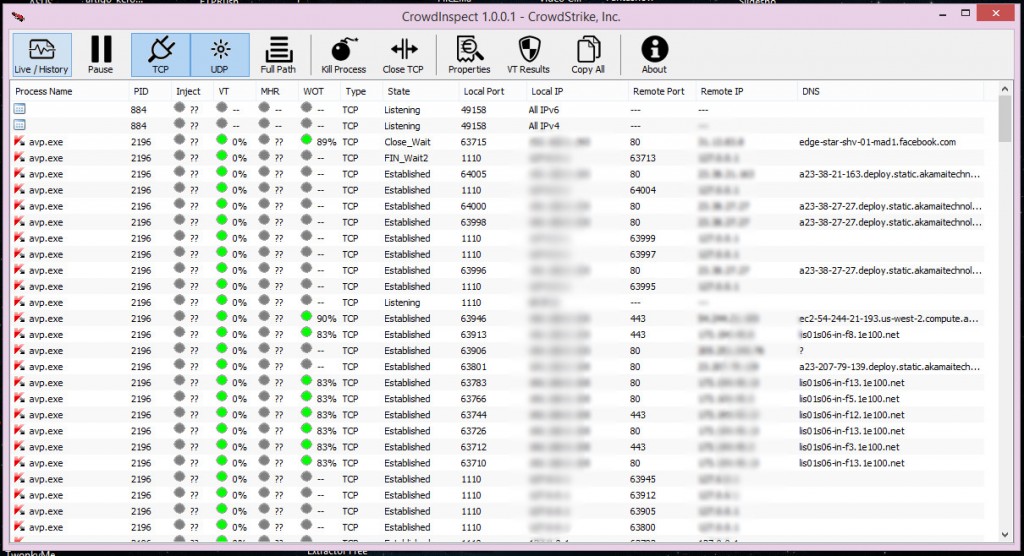Select row with remote port 64004
The image size is (1024, 556).
[498, 190]
